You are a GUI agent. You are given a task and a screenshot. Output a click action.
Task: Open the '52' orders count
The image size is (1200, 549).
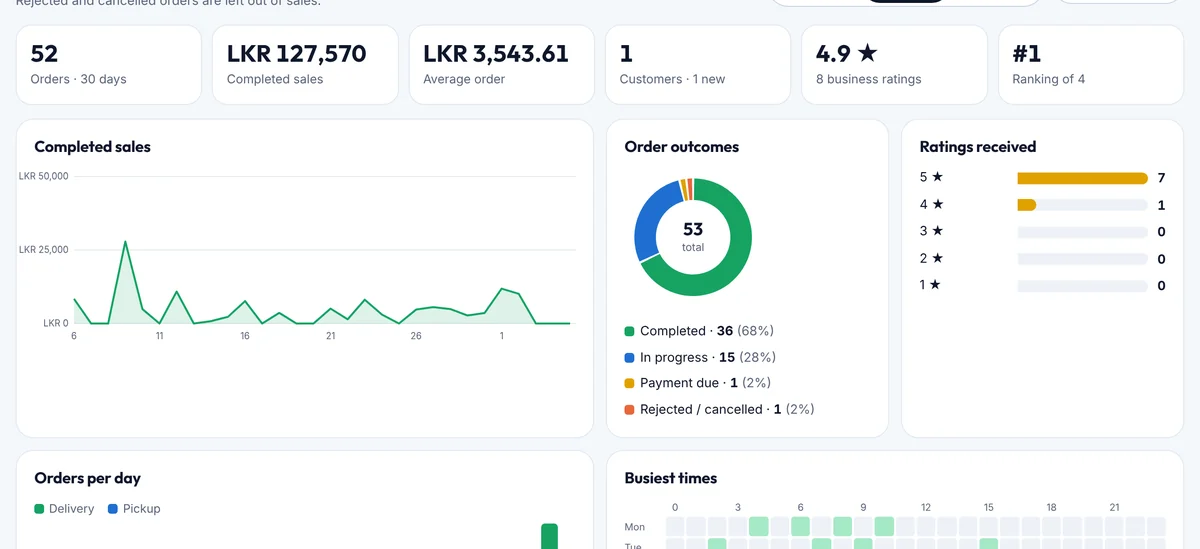point(44,53)
